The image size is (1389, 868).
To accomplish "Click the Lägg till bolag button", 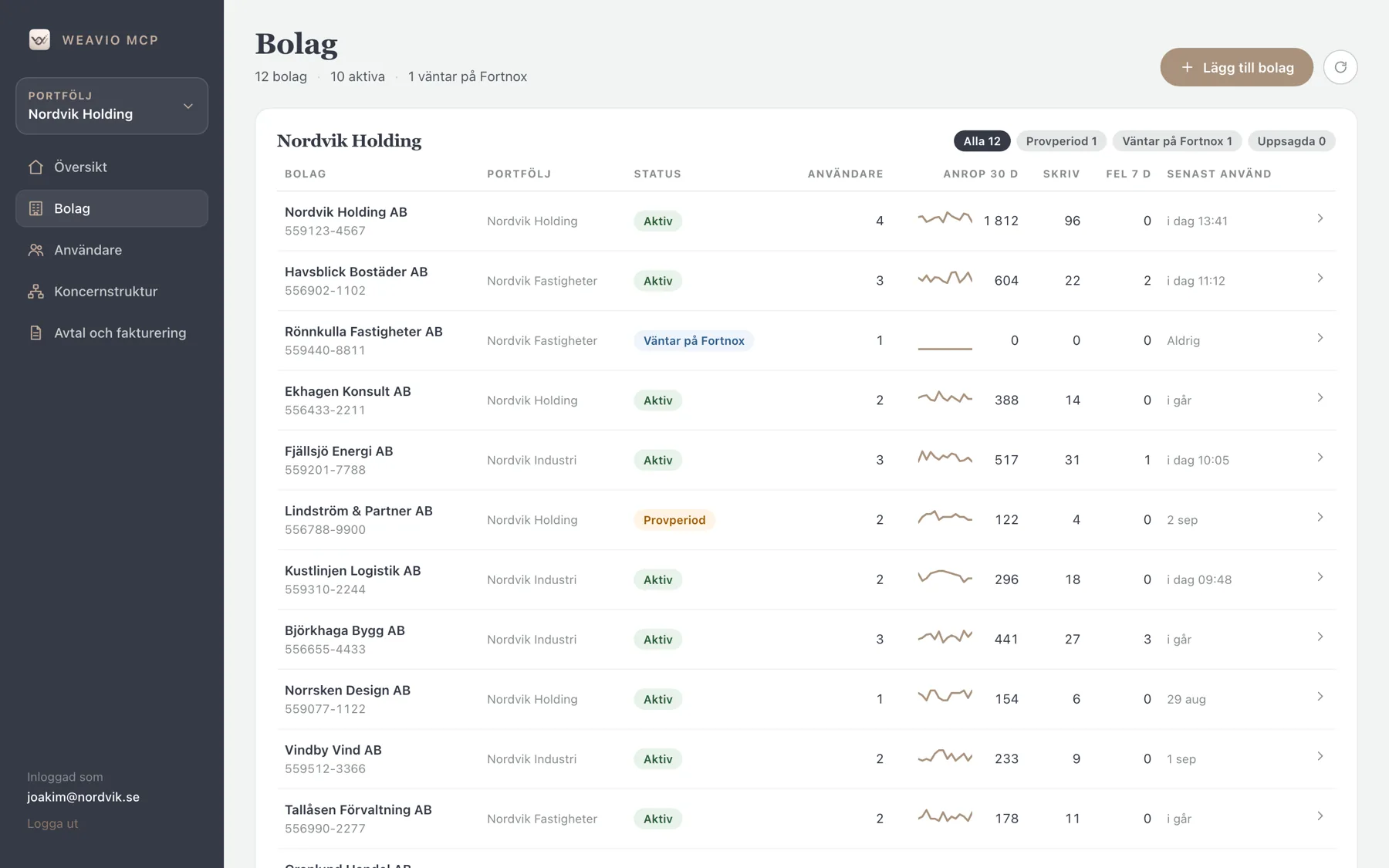I will coord(1236,67).
